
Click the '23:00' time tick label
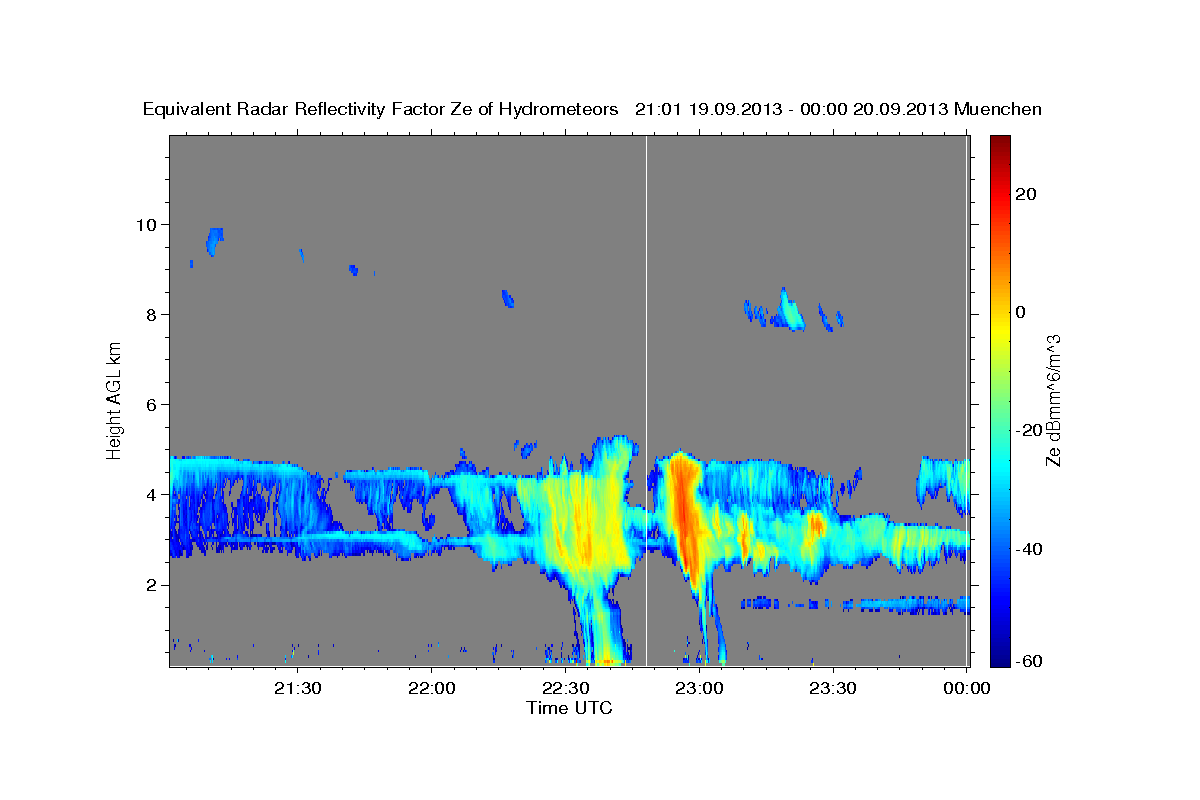(x=699, y=688)
